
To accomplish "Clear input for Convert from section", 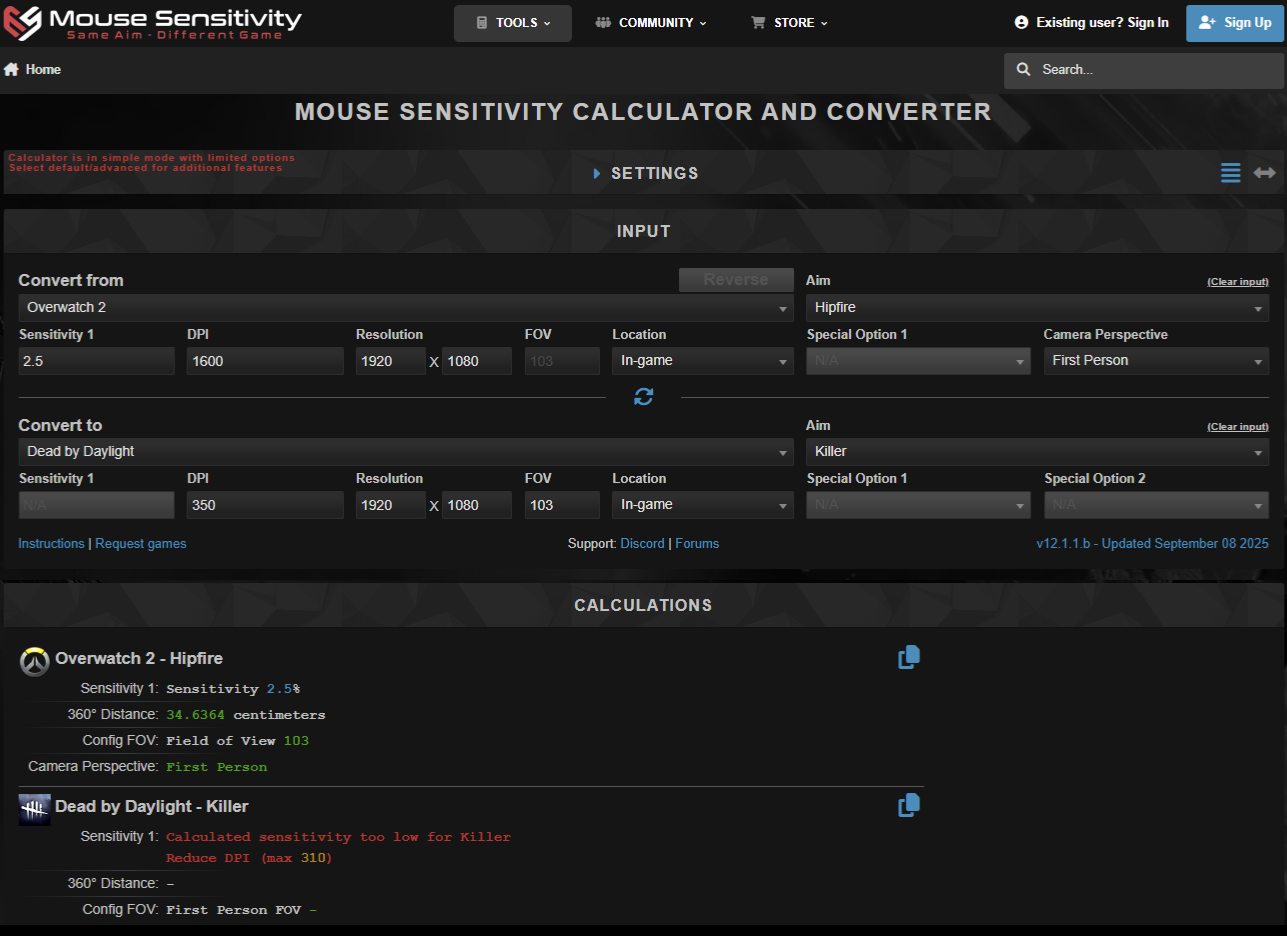I will tap(1238, 282).
